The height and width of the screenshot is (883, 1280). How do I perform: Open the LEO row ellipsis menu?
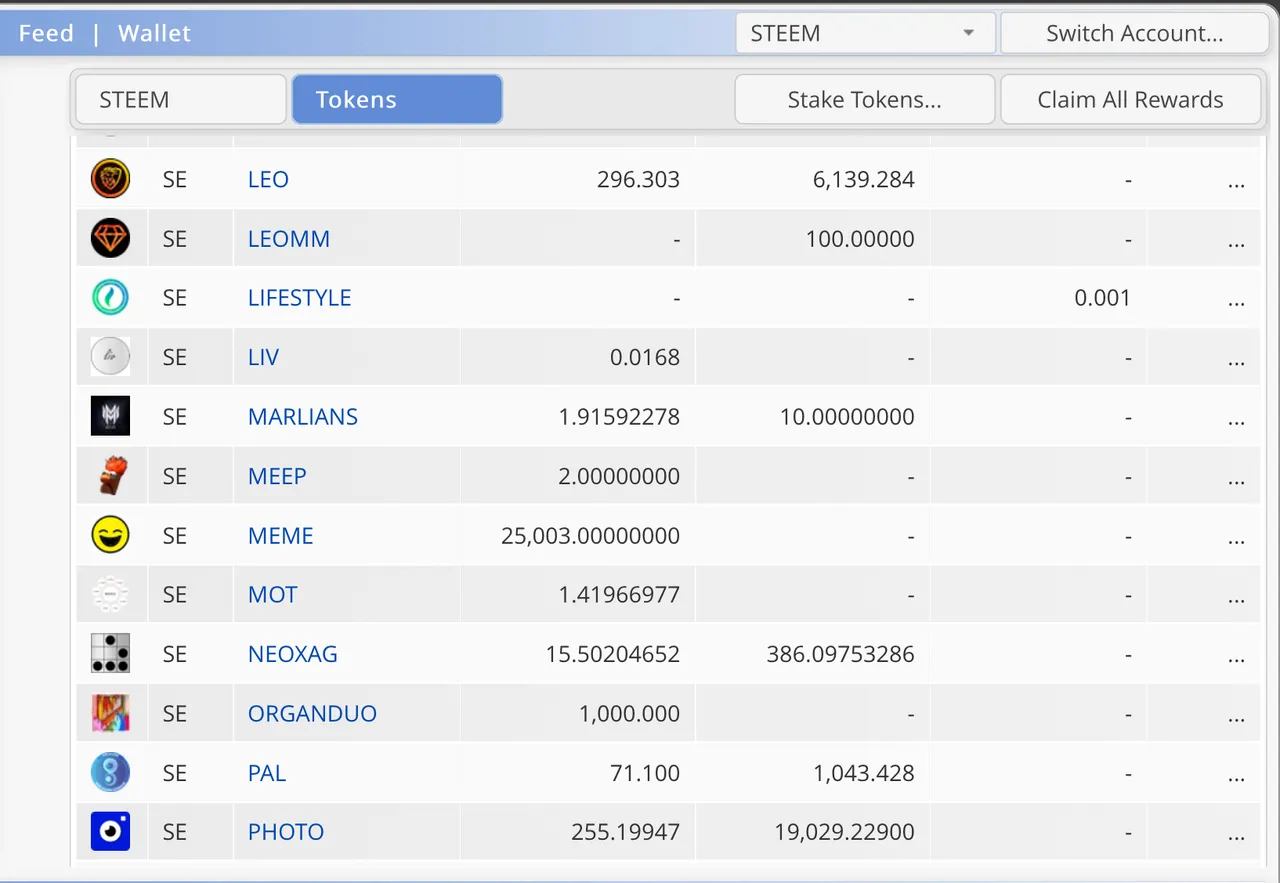click(x=1236, y=183)
